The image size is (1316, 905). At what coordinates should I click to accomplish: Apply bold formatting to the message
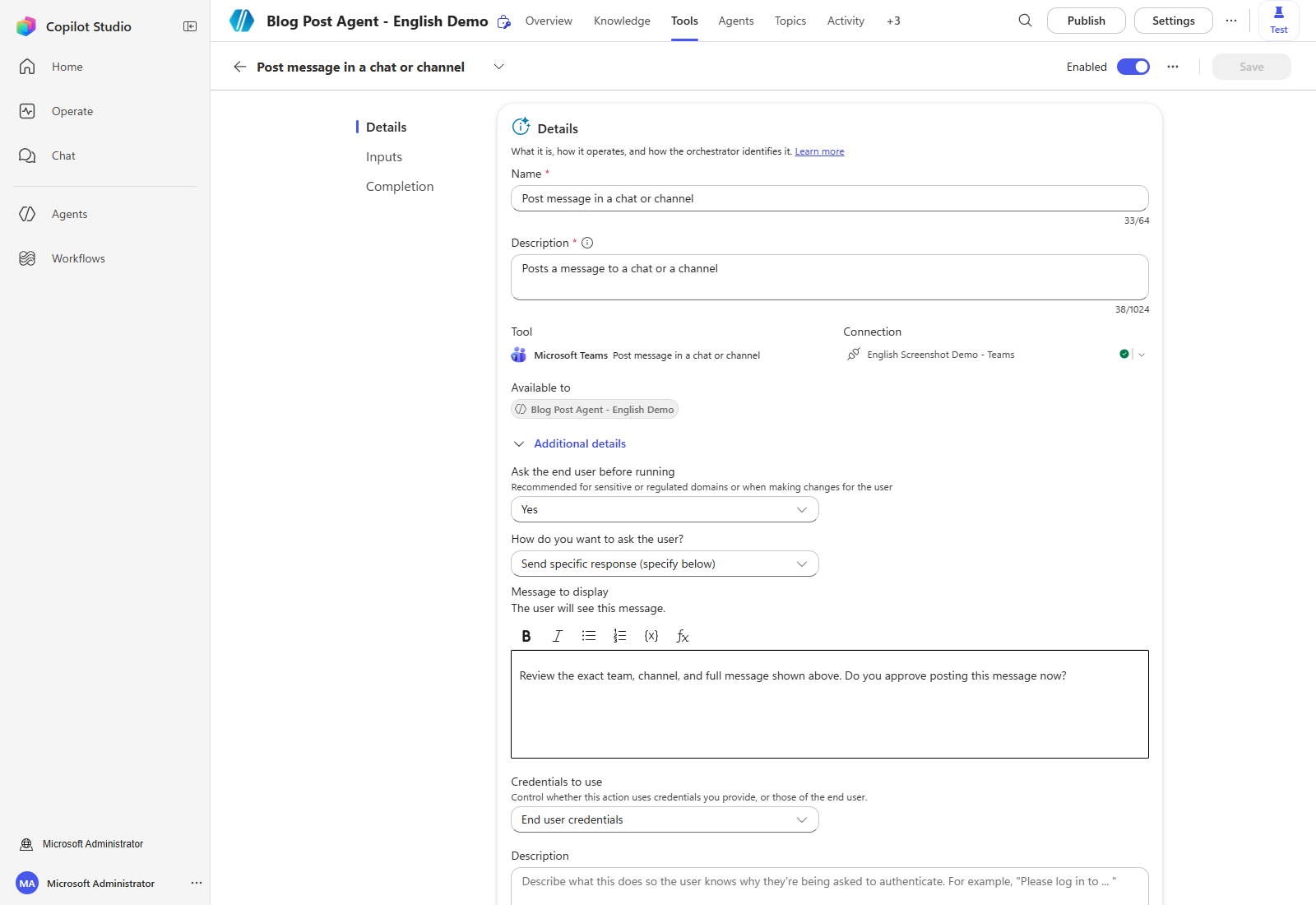[526, 636]
